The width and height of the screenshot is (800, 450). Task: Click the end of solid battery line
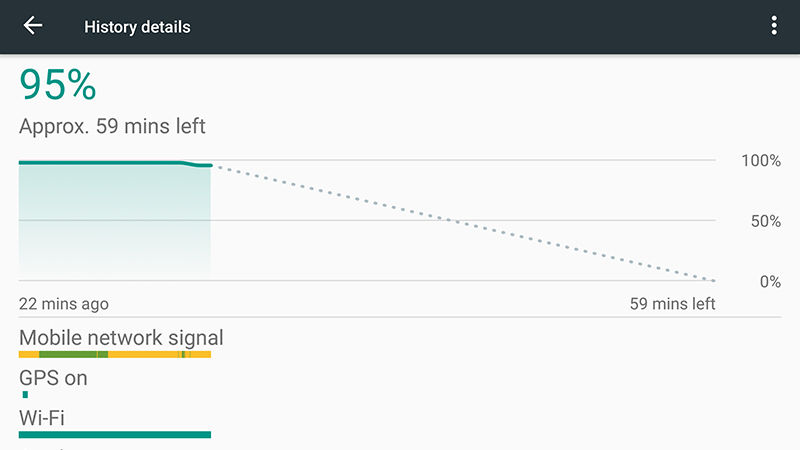click(x=209, y=165)
